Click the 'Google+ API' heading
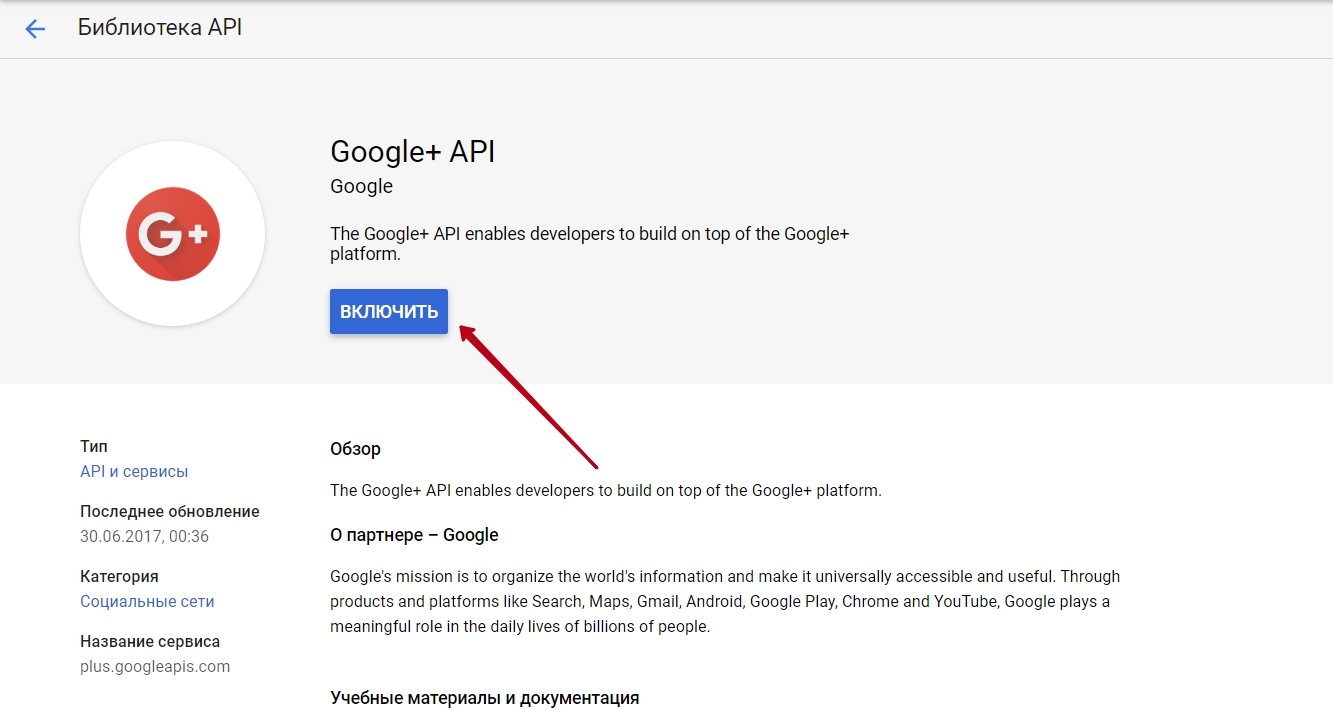The image size is (1333, 709). tap(413, 151)
